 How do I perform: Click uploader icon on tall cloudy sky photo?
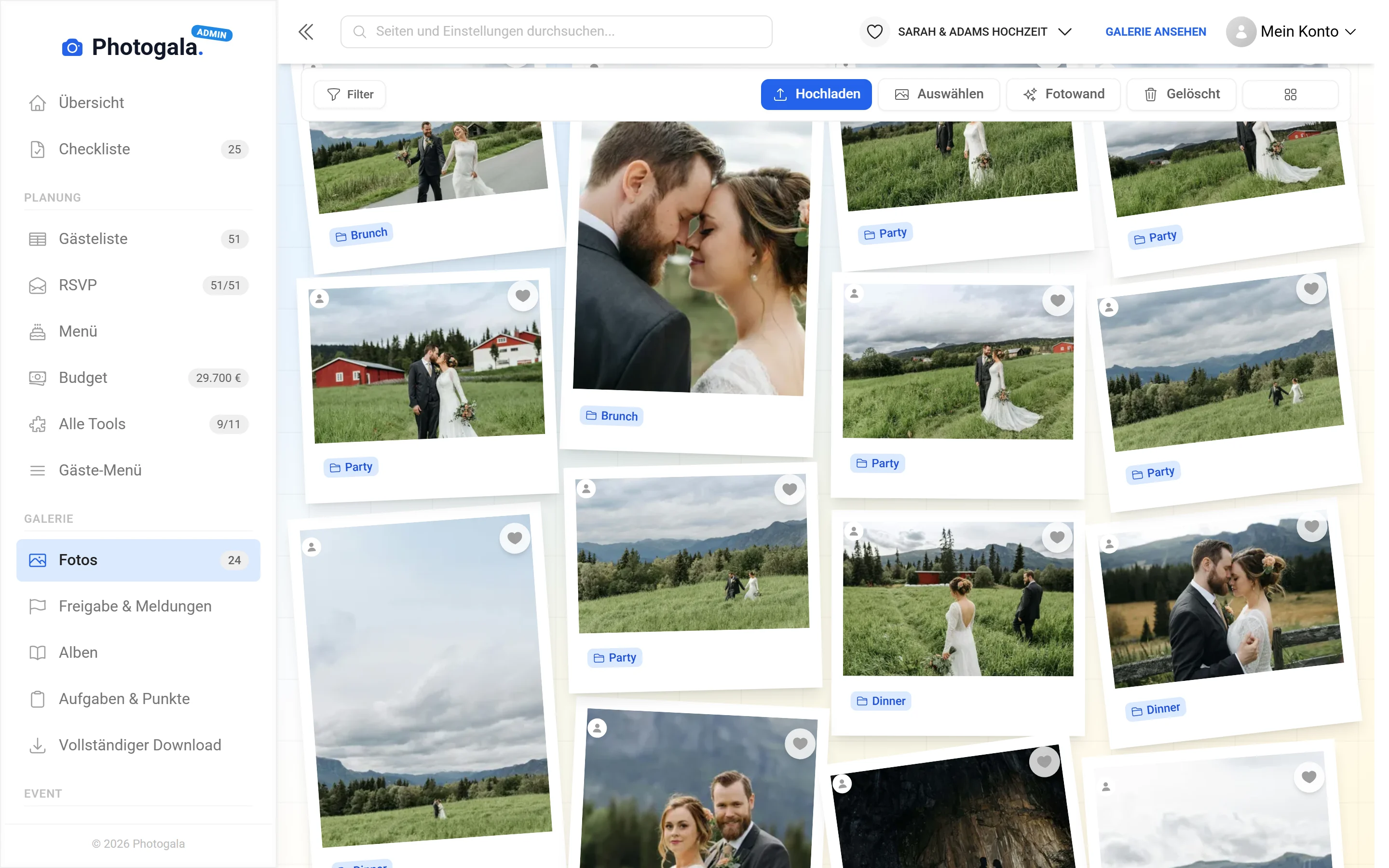pos(312,547)
